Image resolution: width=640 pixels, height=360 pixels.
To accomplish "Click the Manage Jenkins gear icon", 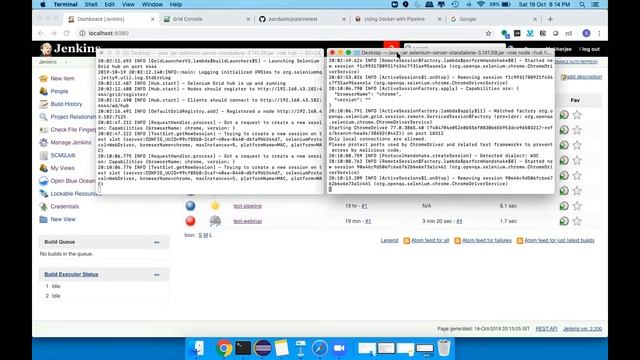I will [x=44, y=142].
